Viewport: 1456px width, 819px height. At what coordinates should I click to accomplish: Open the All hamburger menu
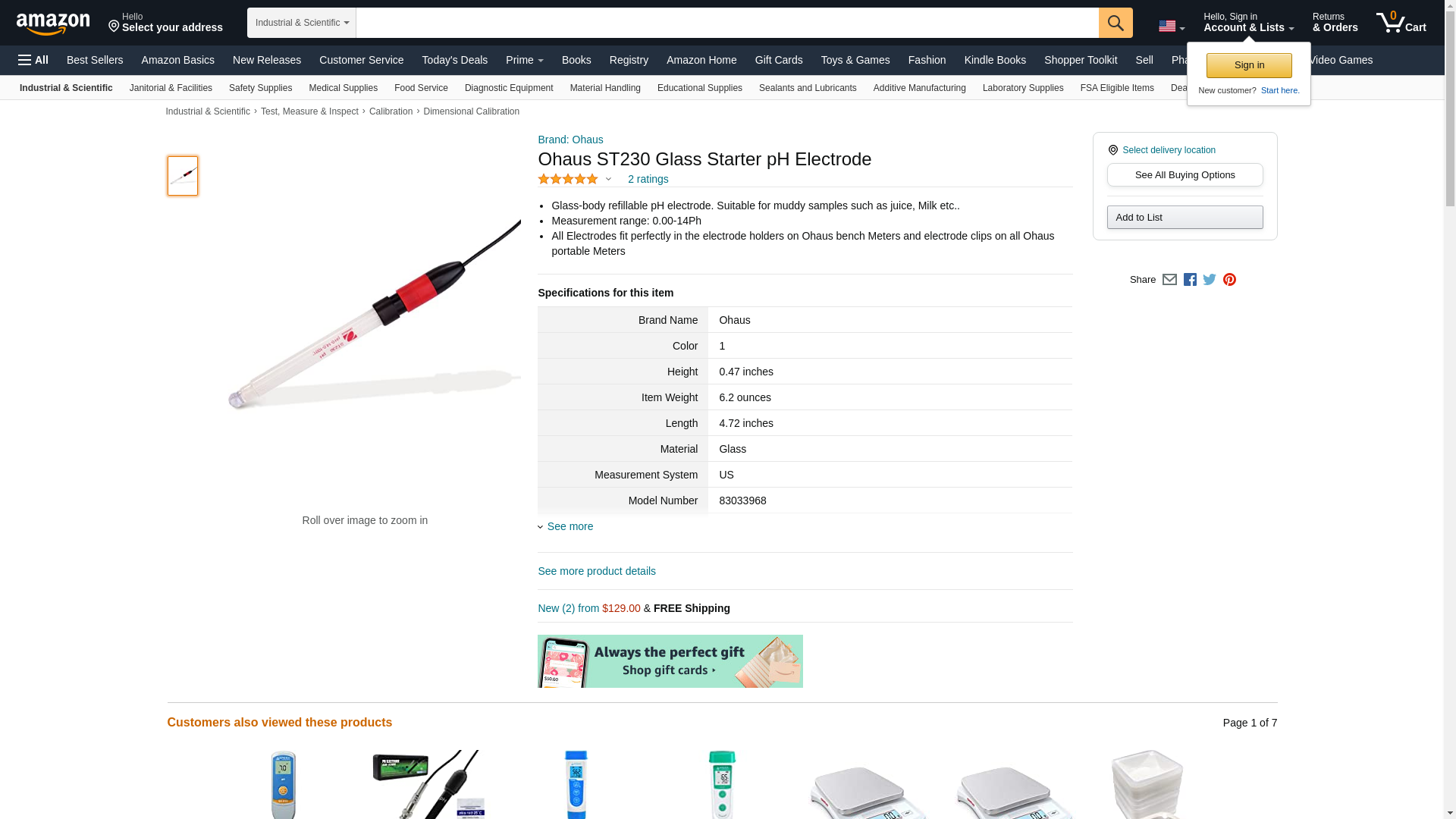[33, 60]
